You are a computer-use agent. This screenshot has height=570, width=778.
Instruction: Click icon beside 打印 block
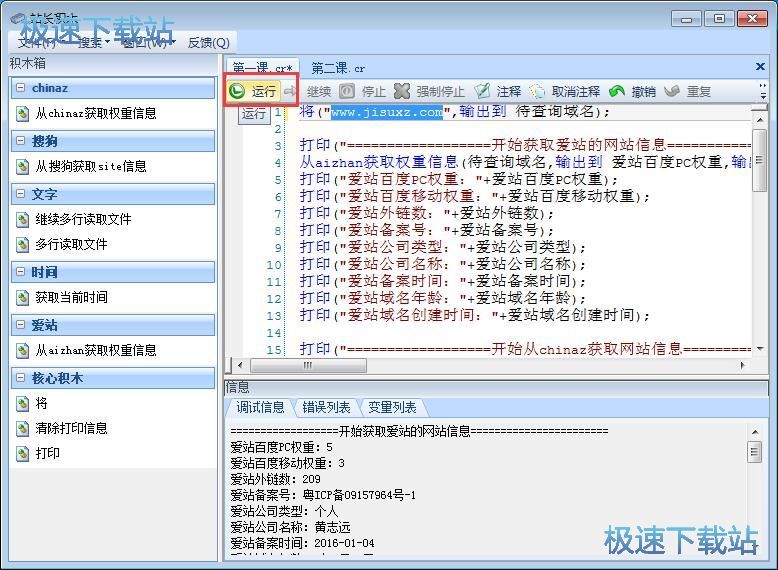[22, 453]
